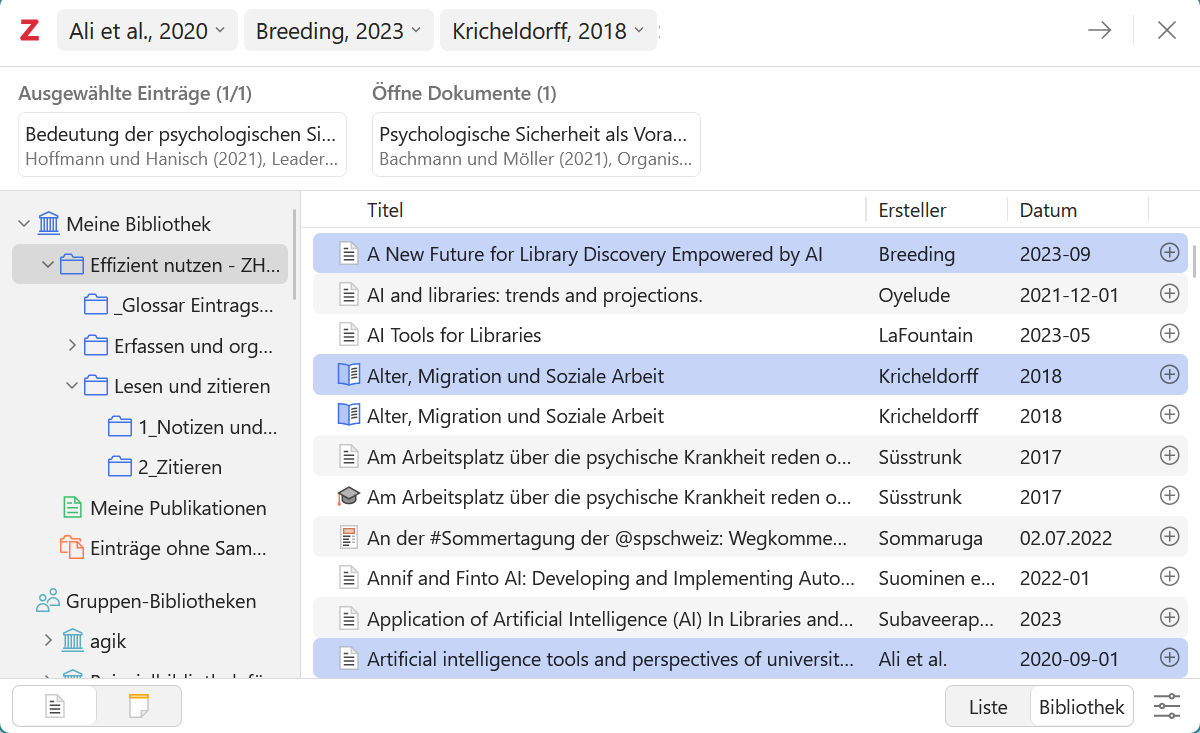Image resolution: width=1200 pixels, height=733 pixels.
Task: Switch to items view document icon
Action: point(55,706)
